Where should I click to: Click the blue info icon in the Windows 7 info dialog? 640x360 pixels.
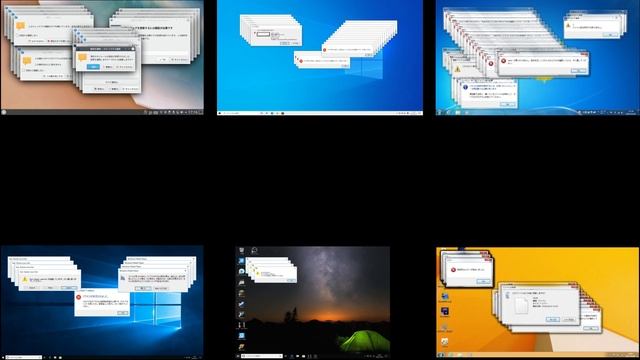coord(465,87)
